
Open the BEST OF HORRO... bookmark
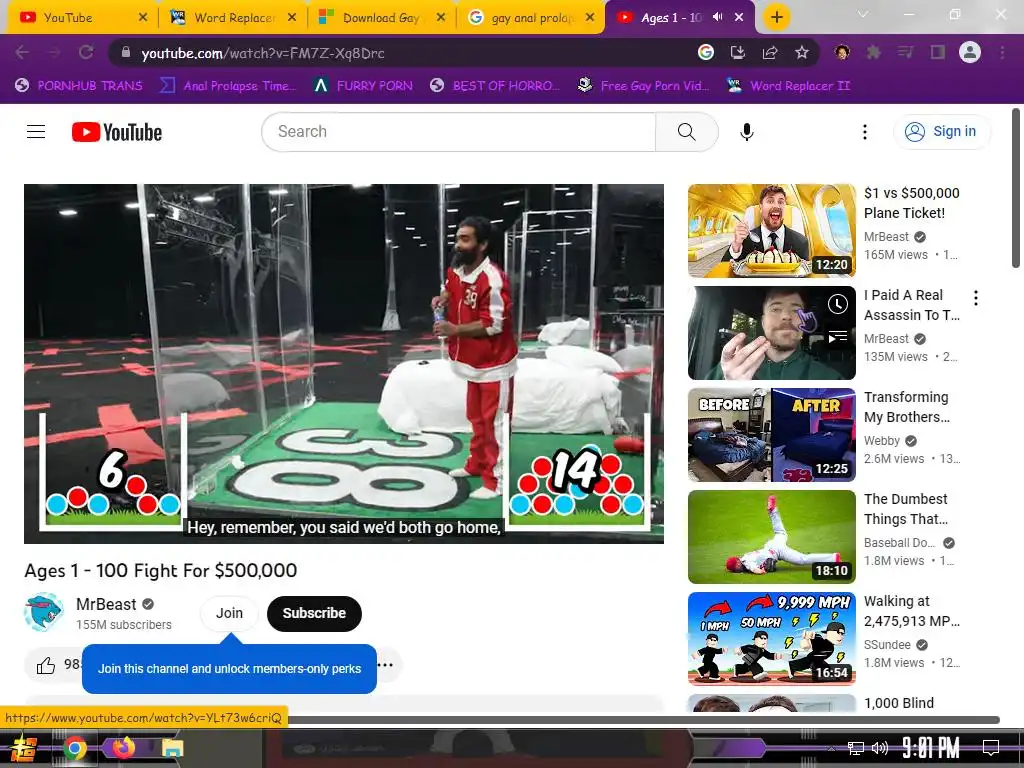click(x=495, y=86)
